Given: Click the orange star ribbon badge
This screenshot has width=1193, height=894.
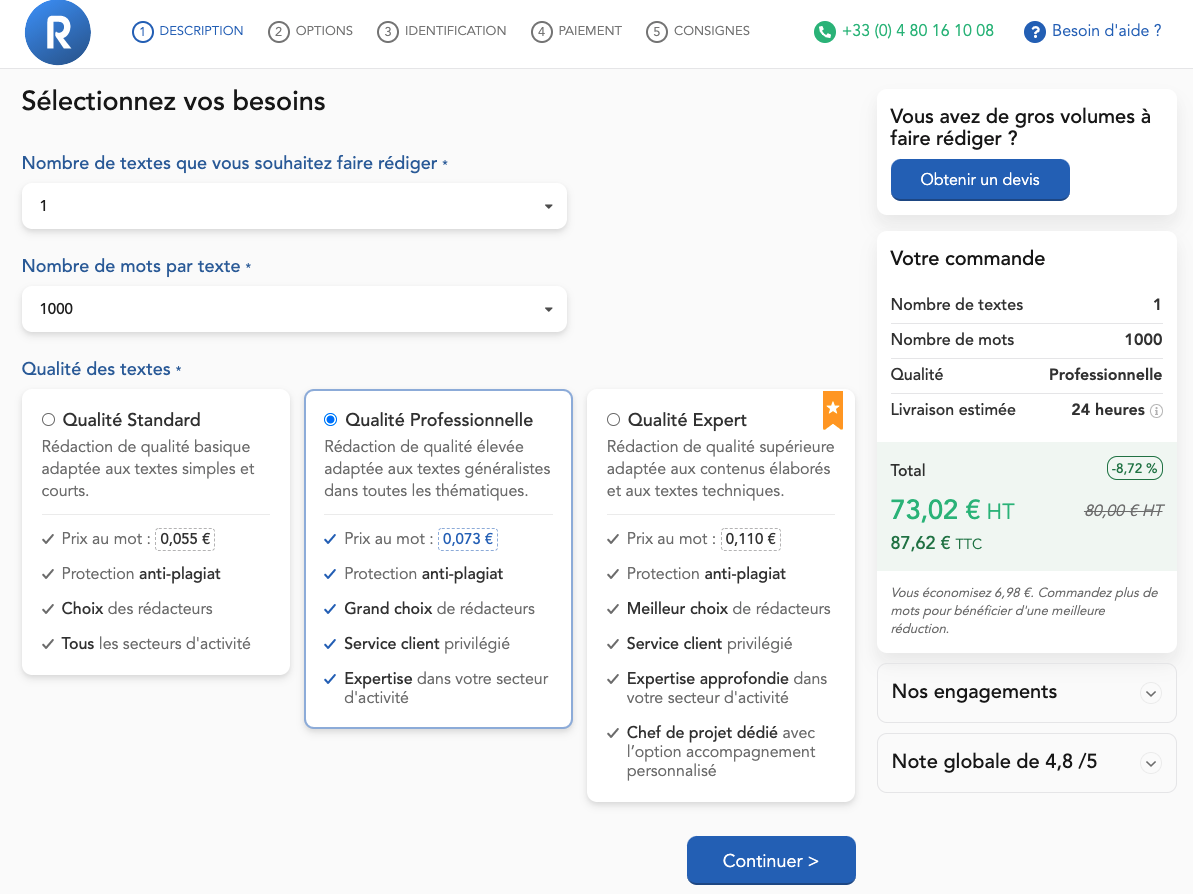Looking at the screenshot, I should pos(832,410).
